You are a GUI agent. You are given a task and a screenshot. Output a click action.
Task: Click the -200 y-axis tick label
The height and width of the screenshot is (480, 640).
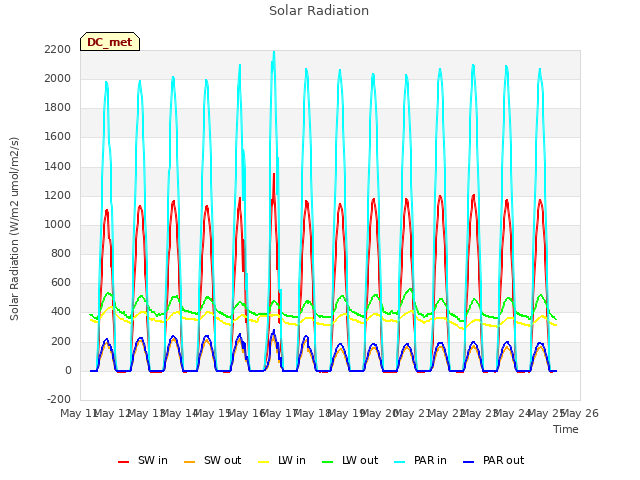(x=59, y=399)
